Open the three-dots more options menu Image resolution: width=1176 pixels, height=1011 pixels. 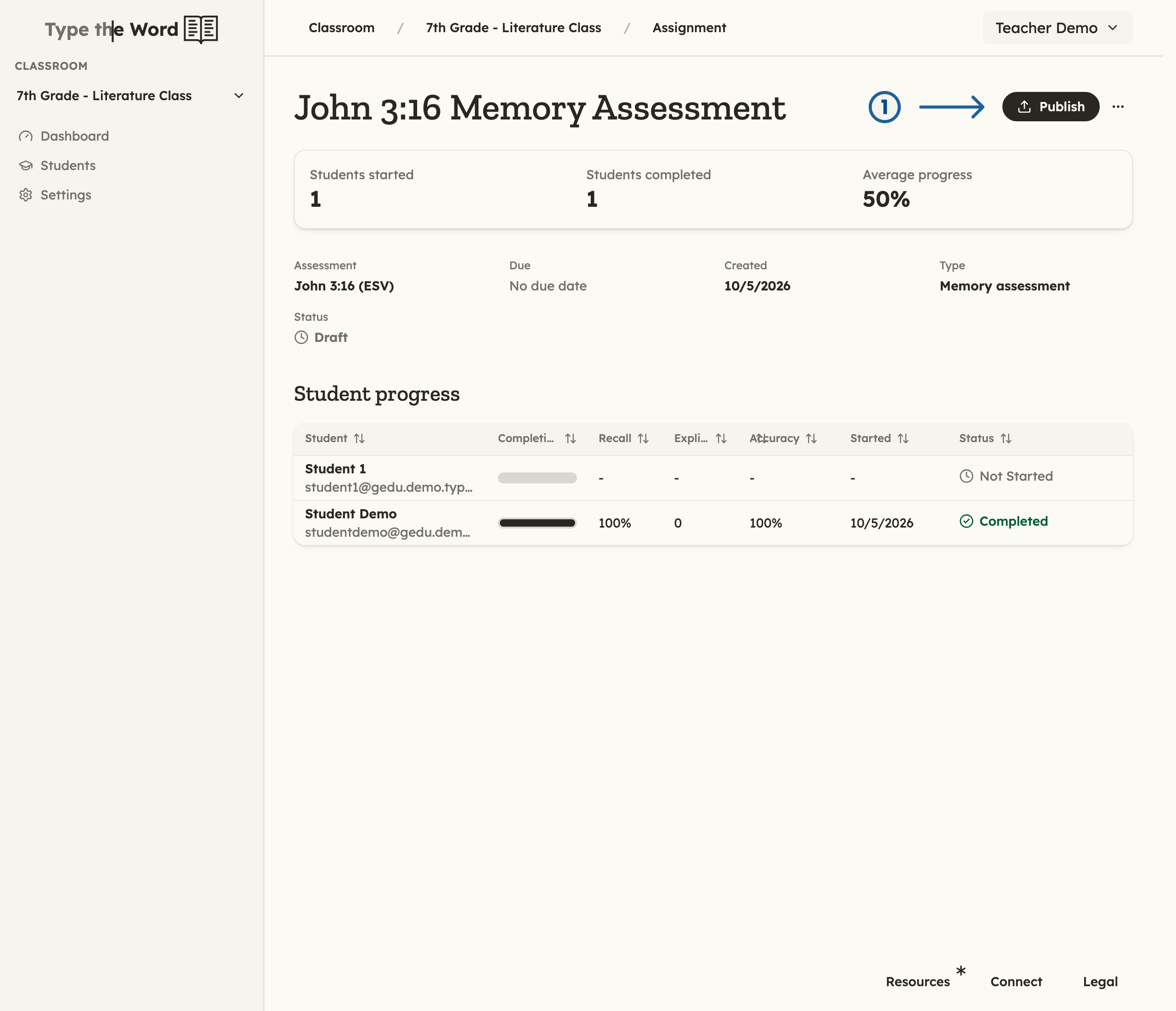(x=1118, y=107)
